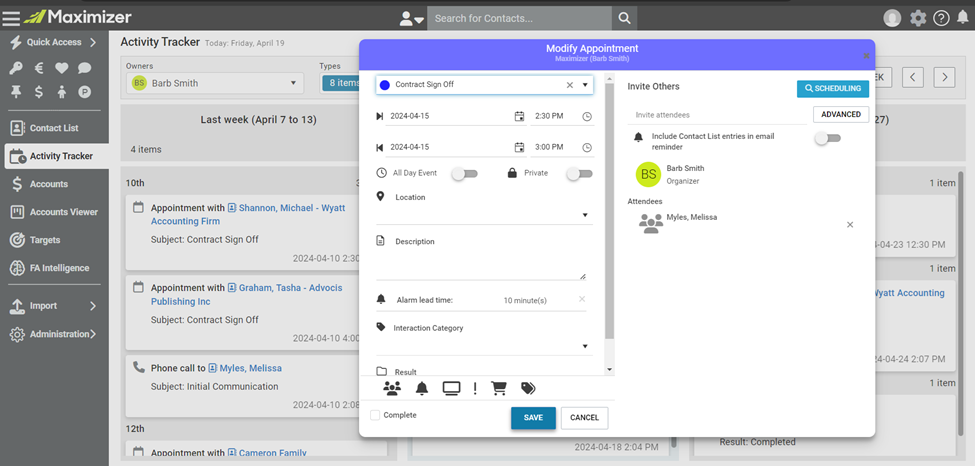The width and height of the screenshot is (975, 466).
Task: Click the SAVE button
Action: click(x=533, y=417)
